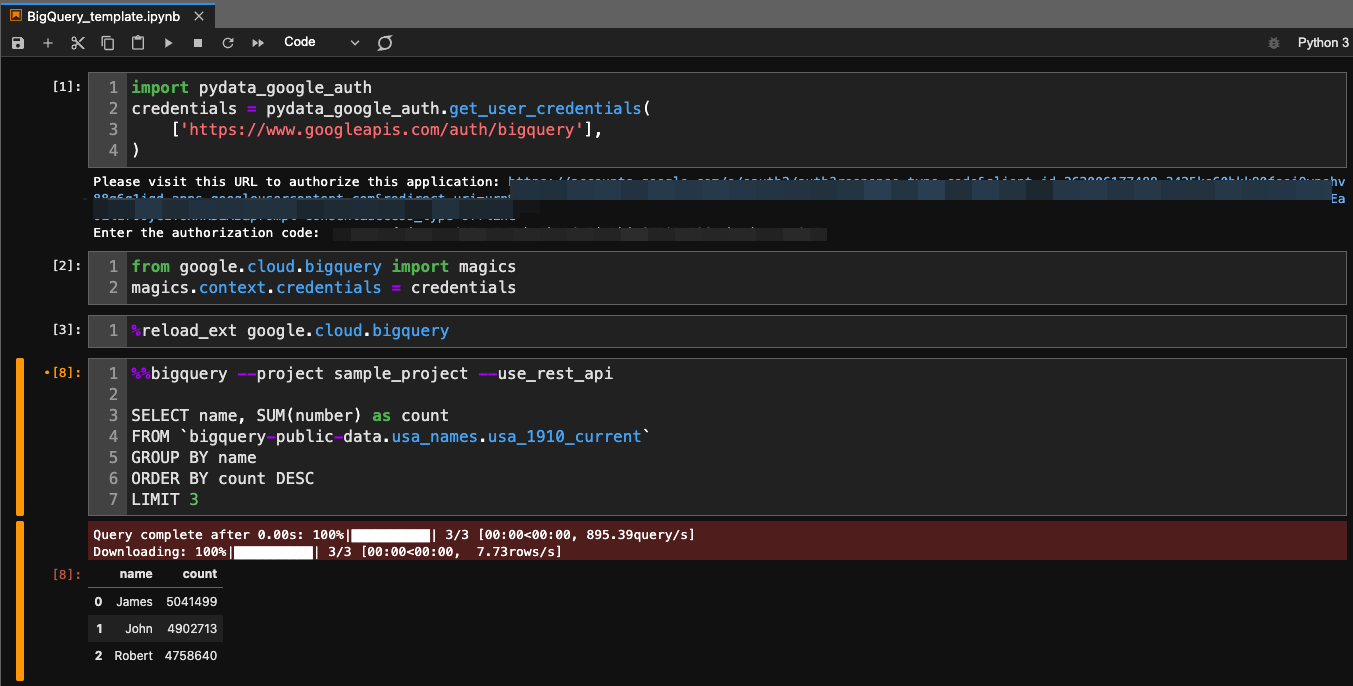The width and height of the screenshot is (1353, 686).
Task: Click the James cell in the result table
Action: [134, 602]
